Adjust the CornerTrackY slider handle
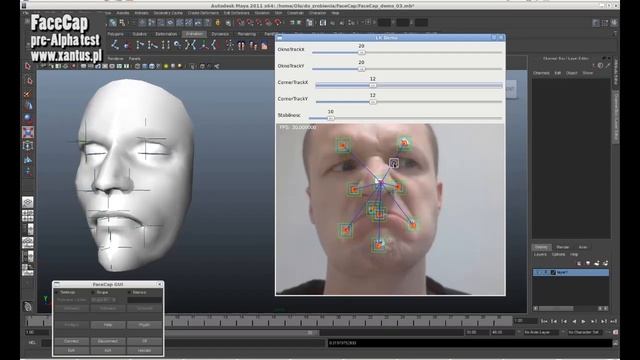The image size is (640, 360). [373, 102]
